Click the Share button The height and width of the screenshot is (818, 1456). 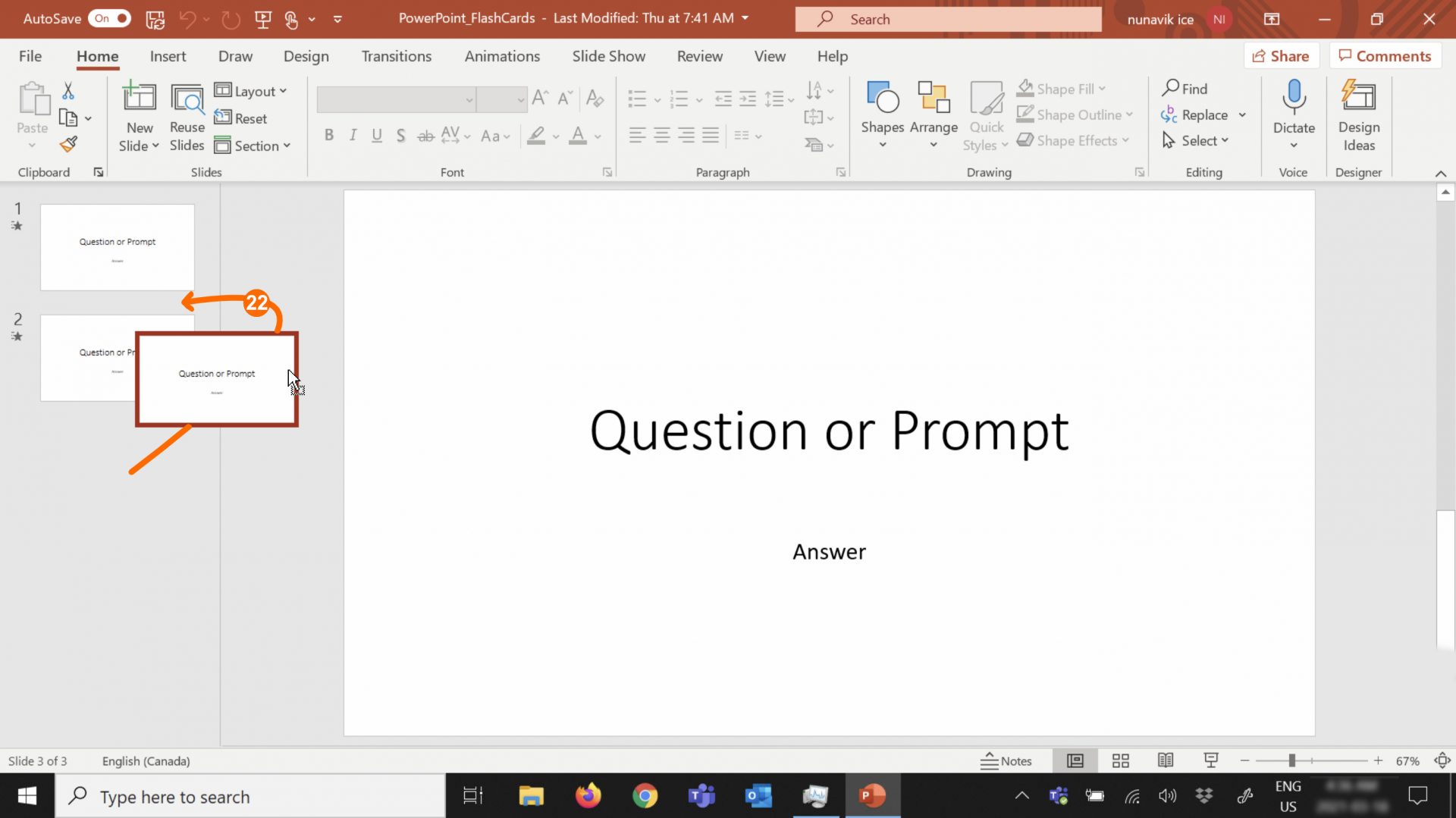1281,55
